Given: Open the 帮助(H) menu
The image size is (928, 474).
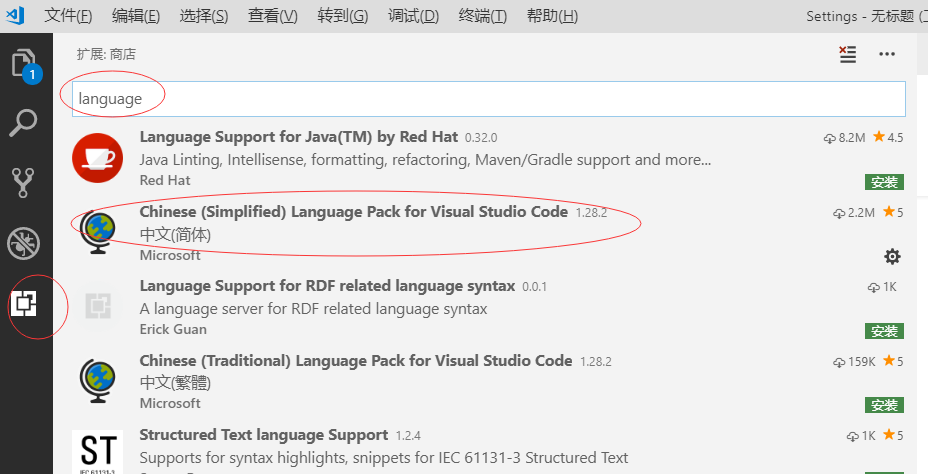Looking at the screenshot, I should click(552, 15).
